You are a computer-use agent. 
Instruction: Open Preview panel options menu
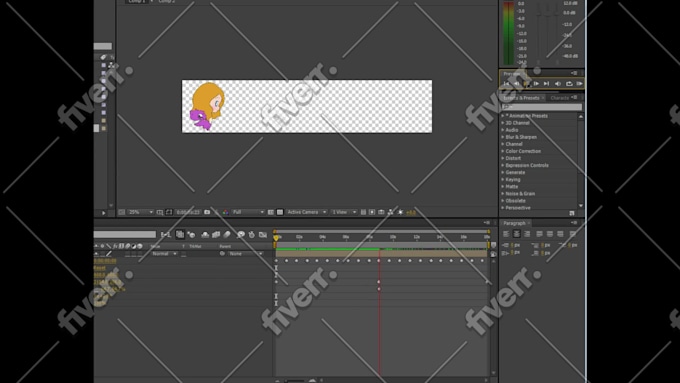[575, 73]
